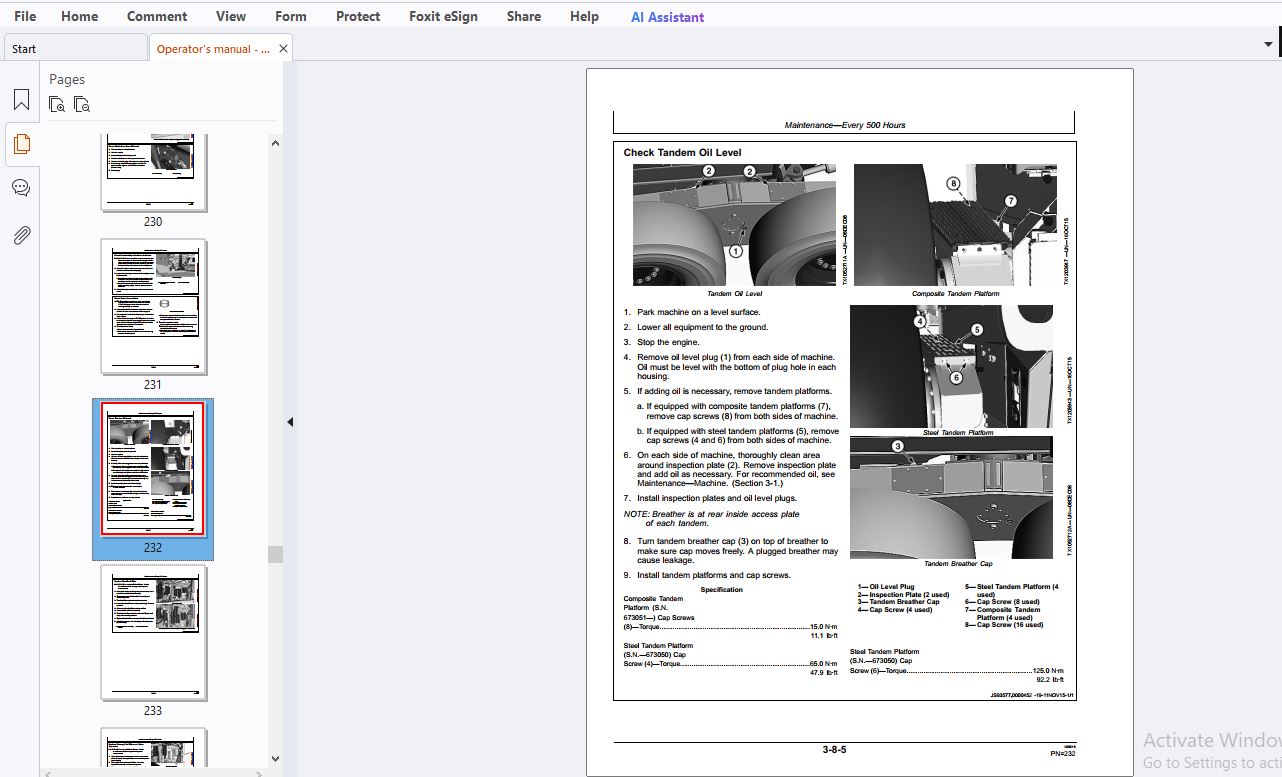Collapse the Pages navigation panel arrow
Image resolution: width=1282 pixels, height=777 pixels.
[x=290, y=422]
